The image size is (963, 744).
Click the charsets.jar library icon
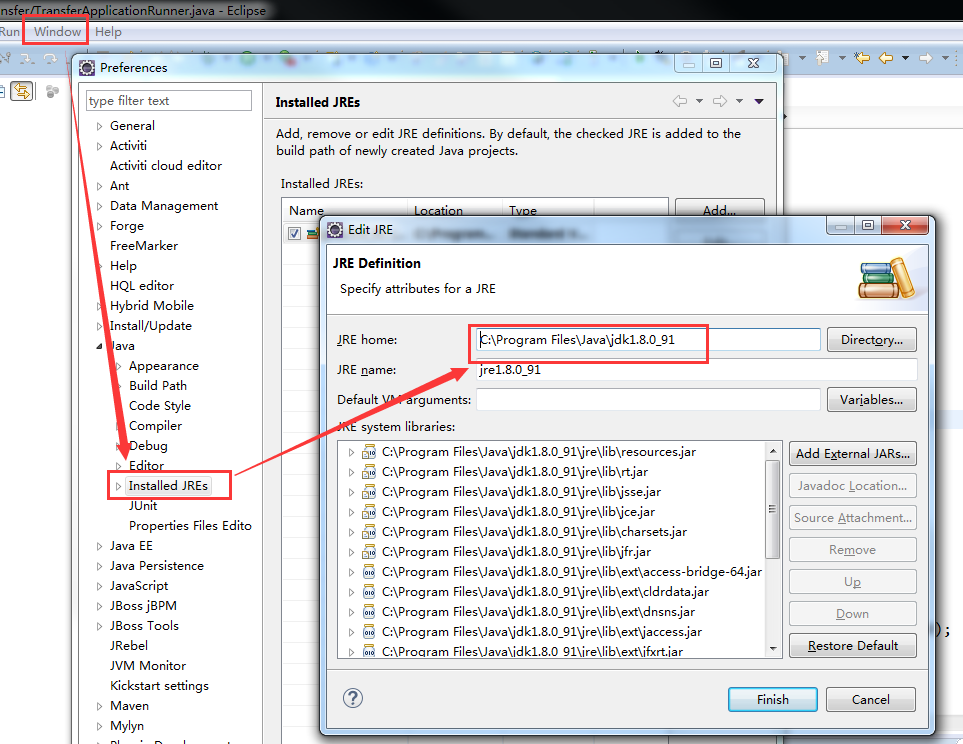pos(368,532)
